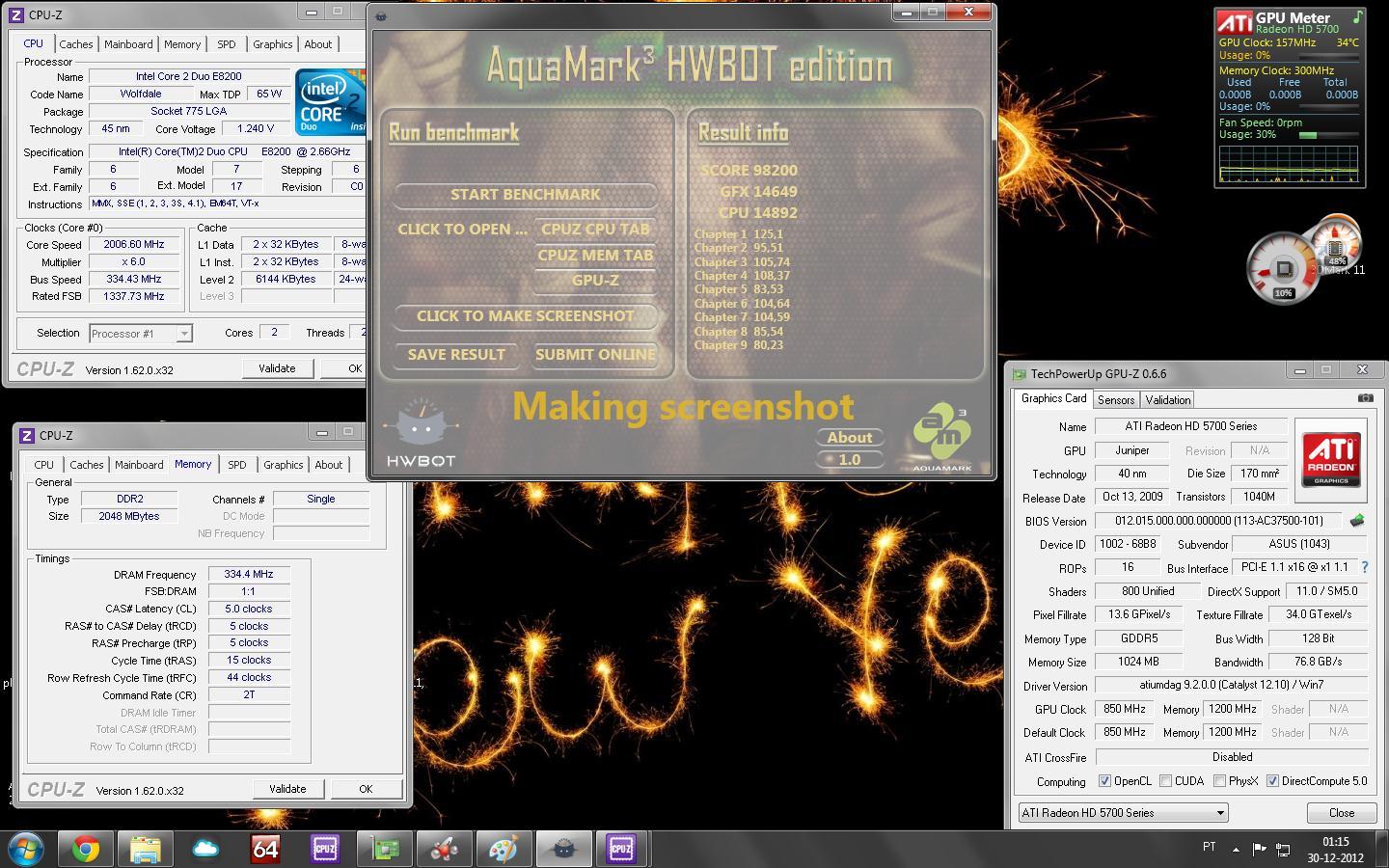
Task: Click the GPU-Z camera screenshot icon
Action: (1365, 398)
